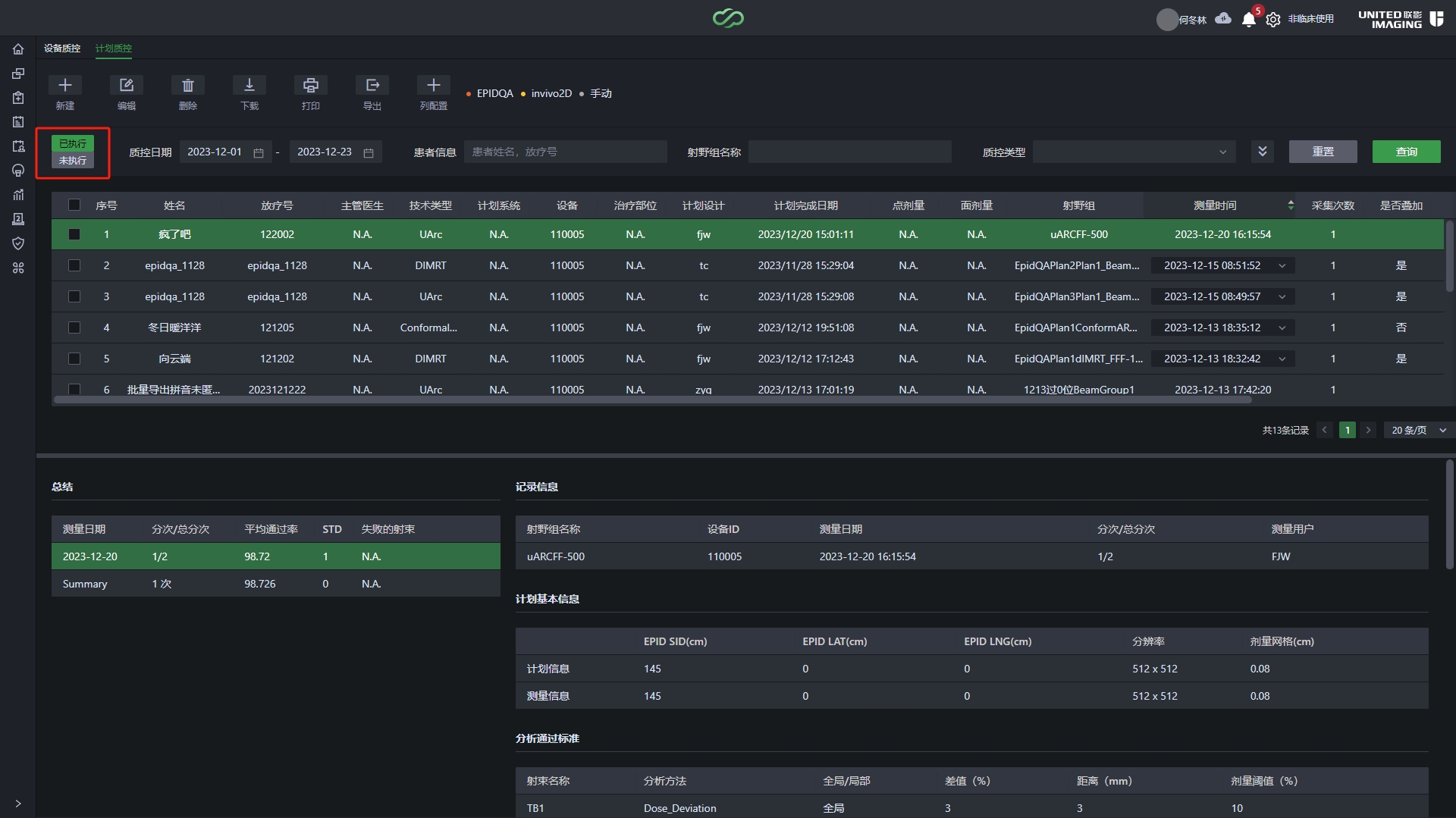Image resolution: width=1456 pixels, height=818 pixels.
Task: Click the 新建 (new) toolbar icon
Action: (x=65, y=85)
